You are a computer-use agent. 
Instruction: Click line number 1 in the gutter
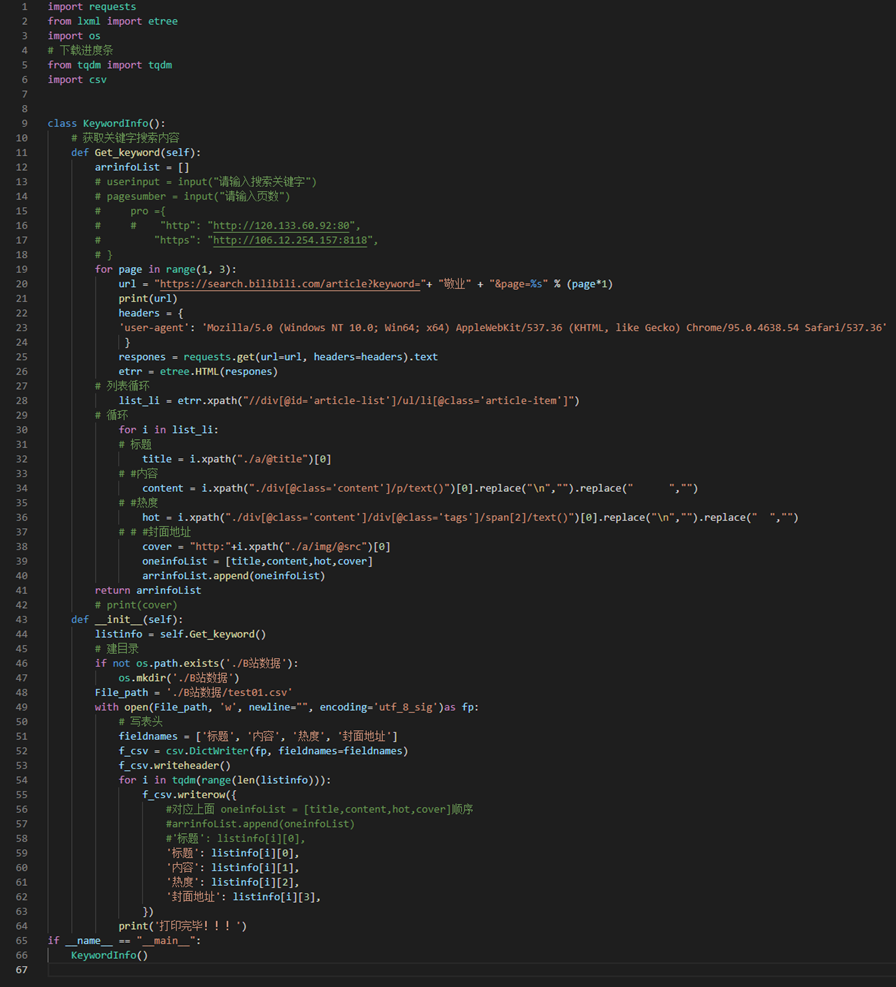tap(25, 6)
